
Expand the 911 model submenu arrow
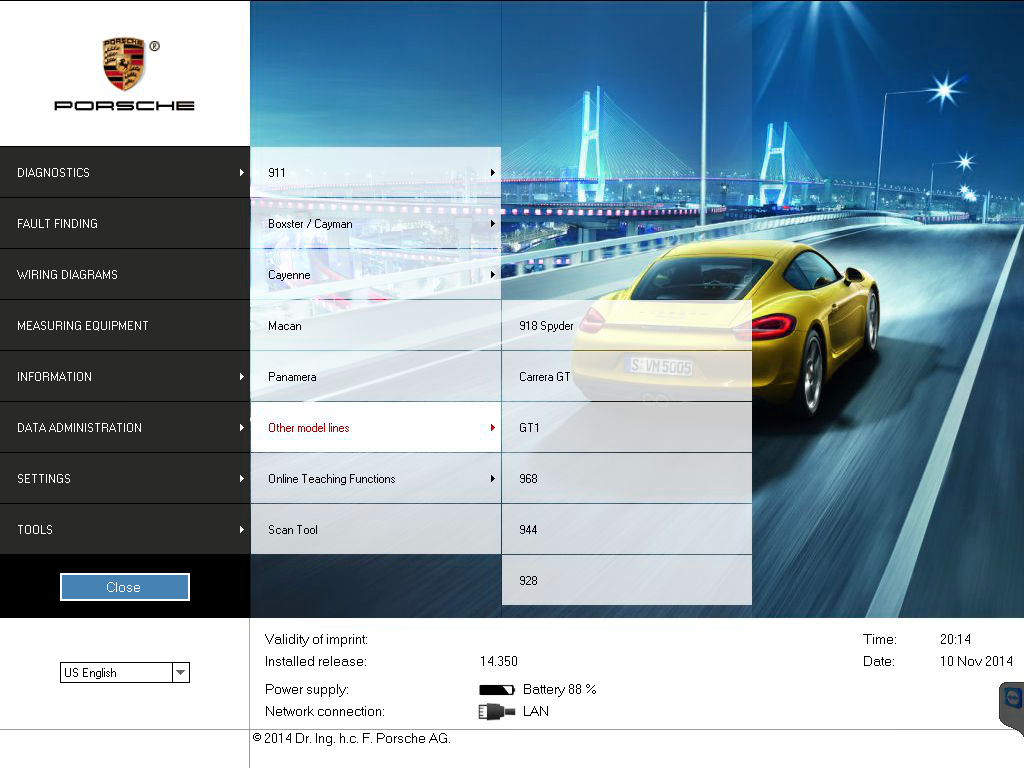tap(492, 173)
